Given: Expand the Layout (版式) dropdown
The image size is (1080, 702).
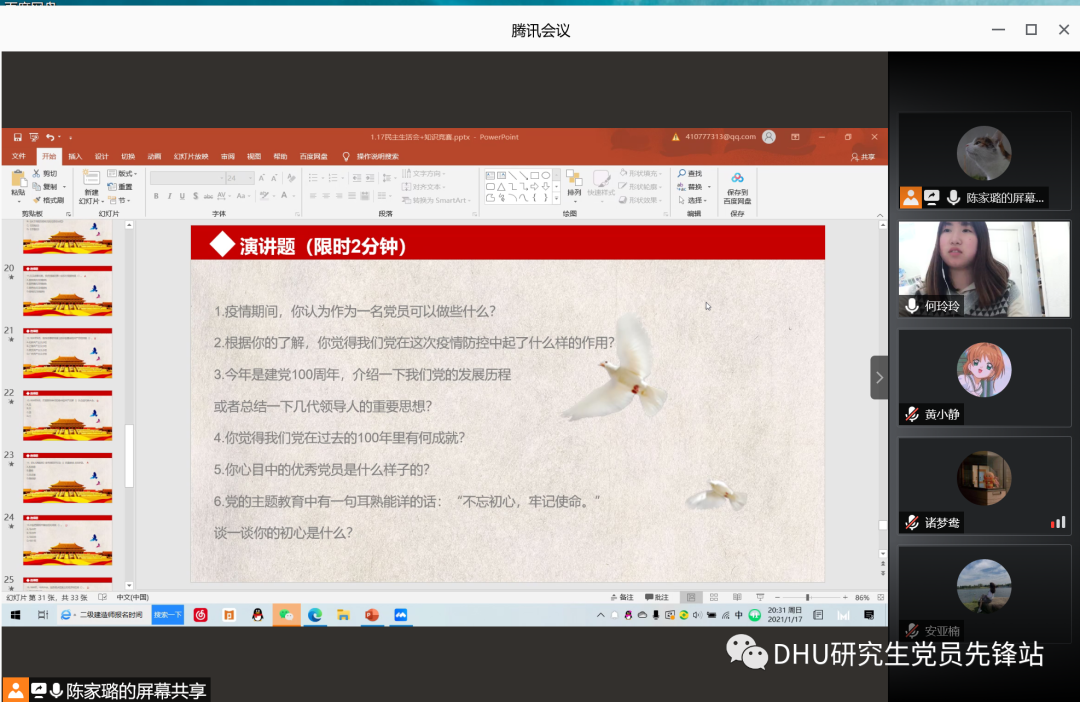Looking at the screenshot, I should point(124,174).
